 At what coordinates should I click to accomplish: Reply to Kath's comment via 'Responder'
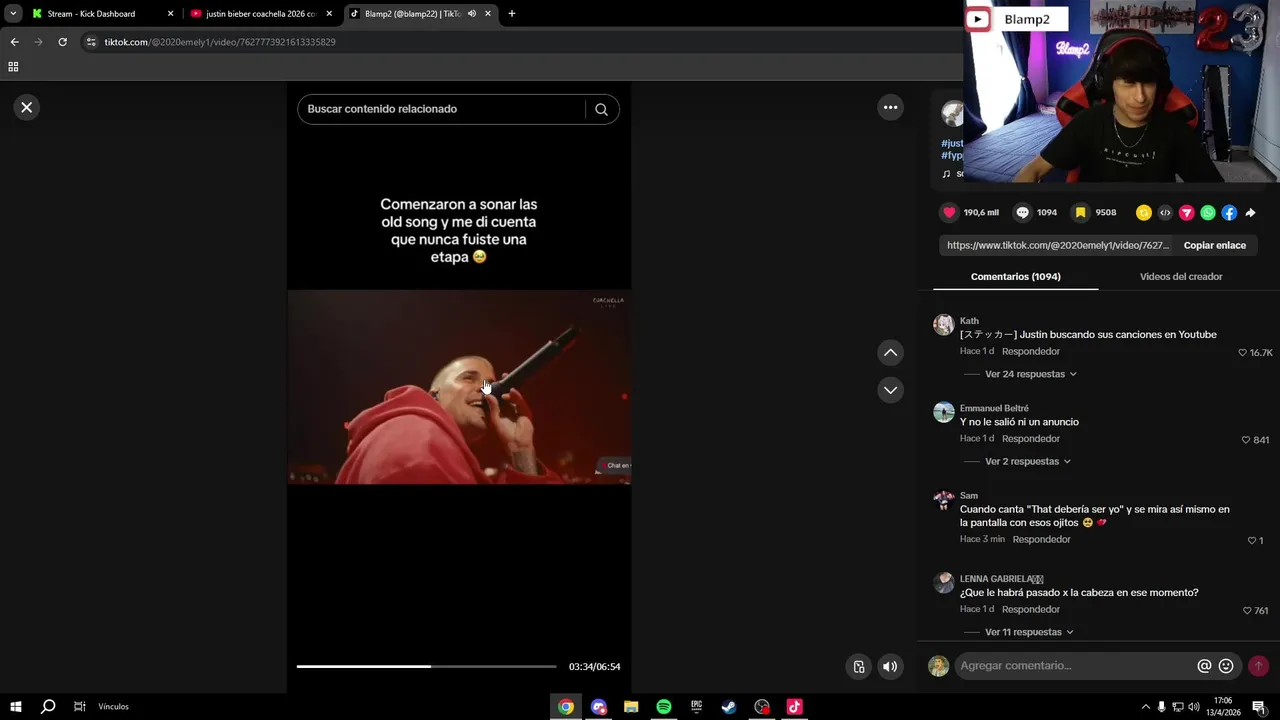click(1030, 352)
